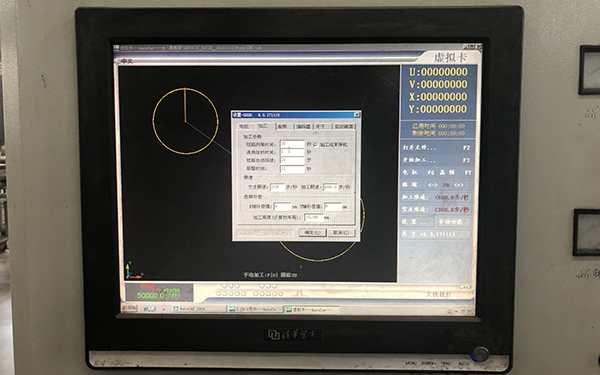Click the X轴补偿值 input box

pos(282,207)
